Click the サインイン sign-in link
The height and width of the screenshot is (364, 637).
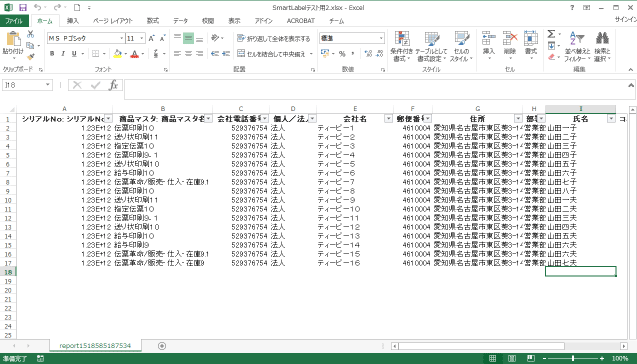click(x=626, y=20)
